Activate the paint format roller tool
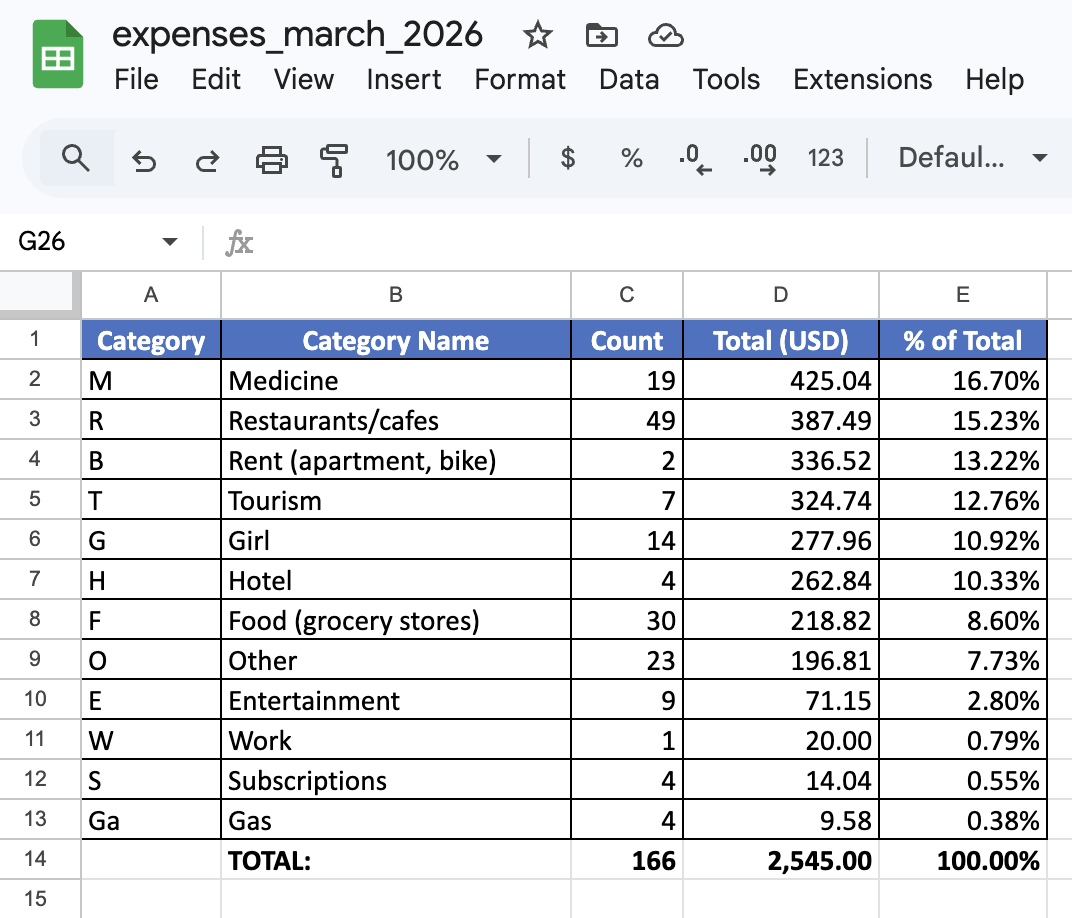Image resolution: width=1072 pixels, height=918 pixels. [334, 160]
